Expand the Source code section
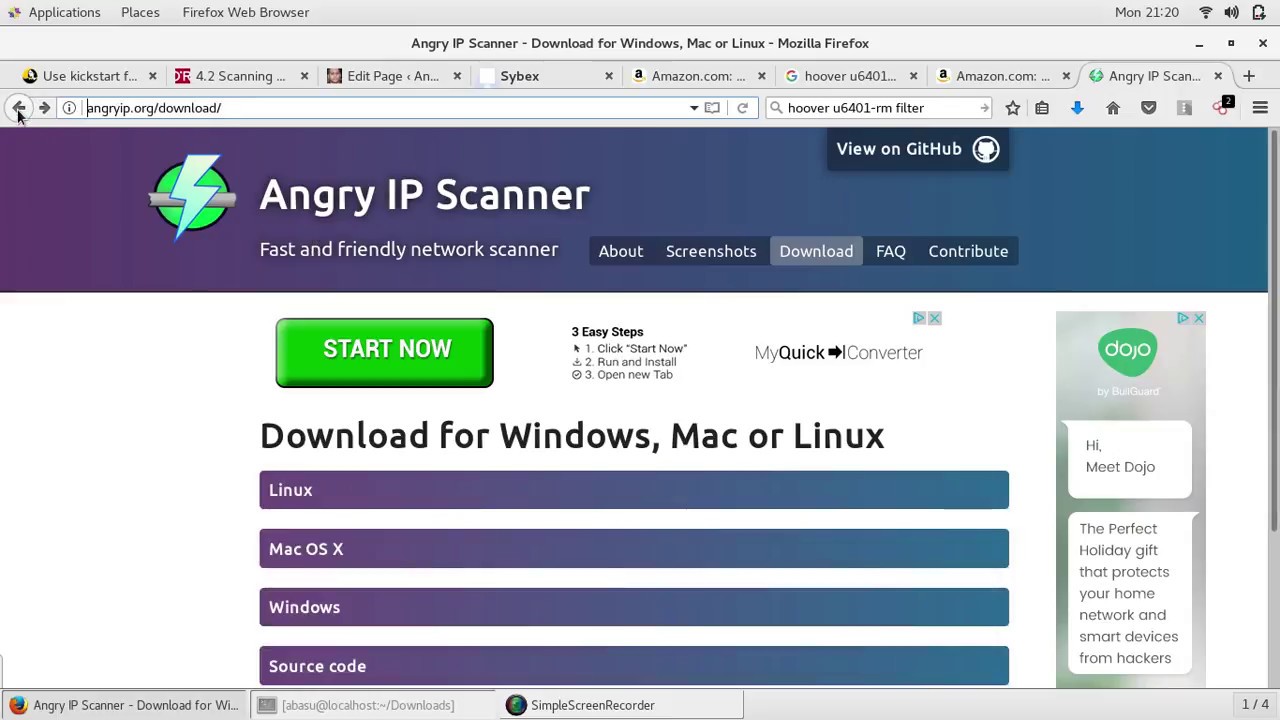1280x720 pixels. click(634, 666)
